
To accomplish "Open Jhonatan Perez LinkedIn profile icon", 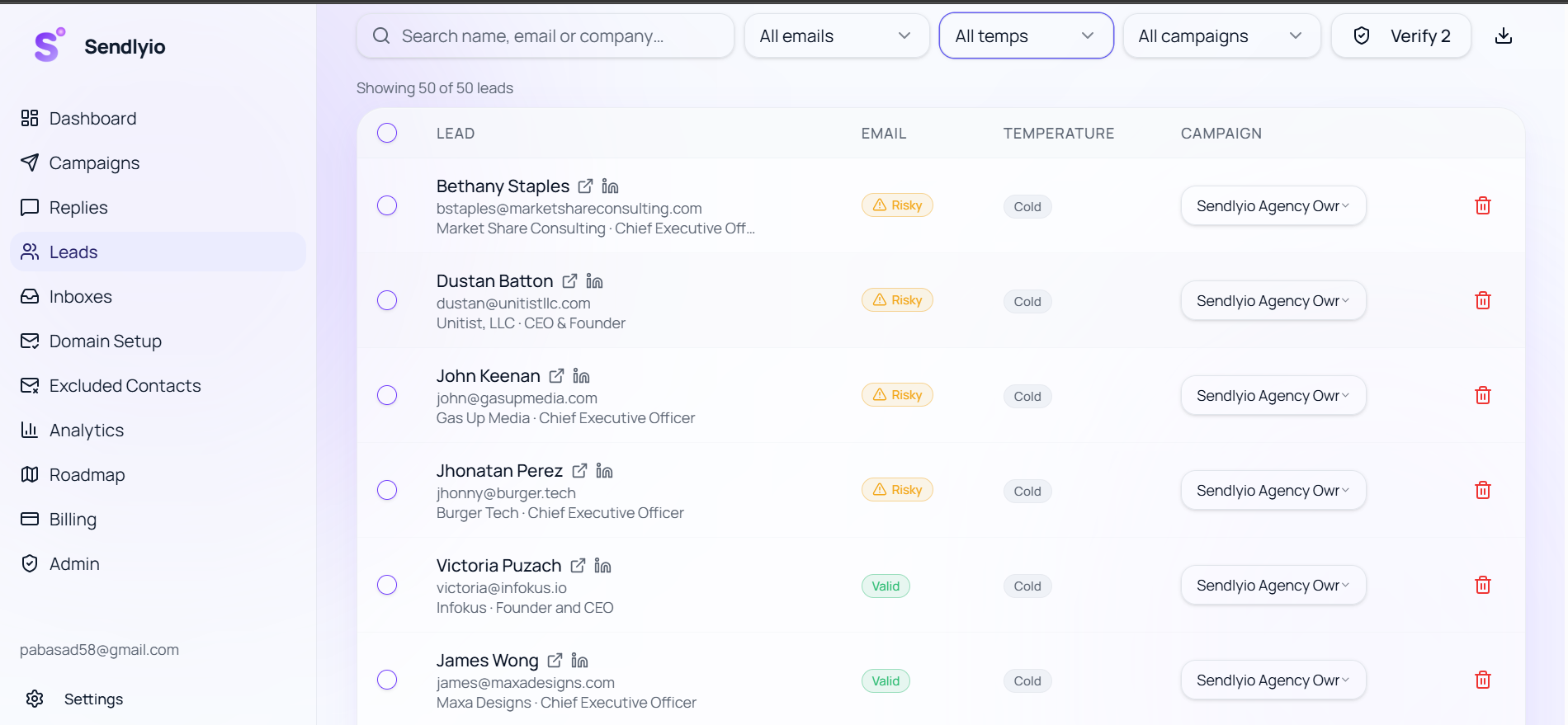I will (604, 471).
